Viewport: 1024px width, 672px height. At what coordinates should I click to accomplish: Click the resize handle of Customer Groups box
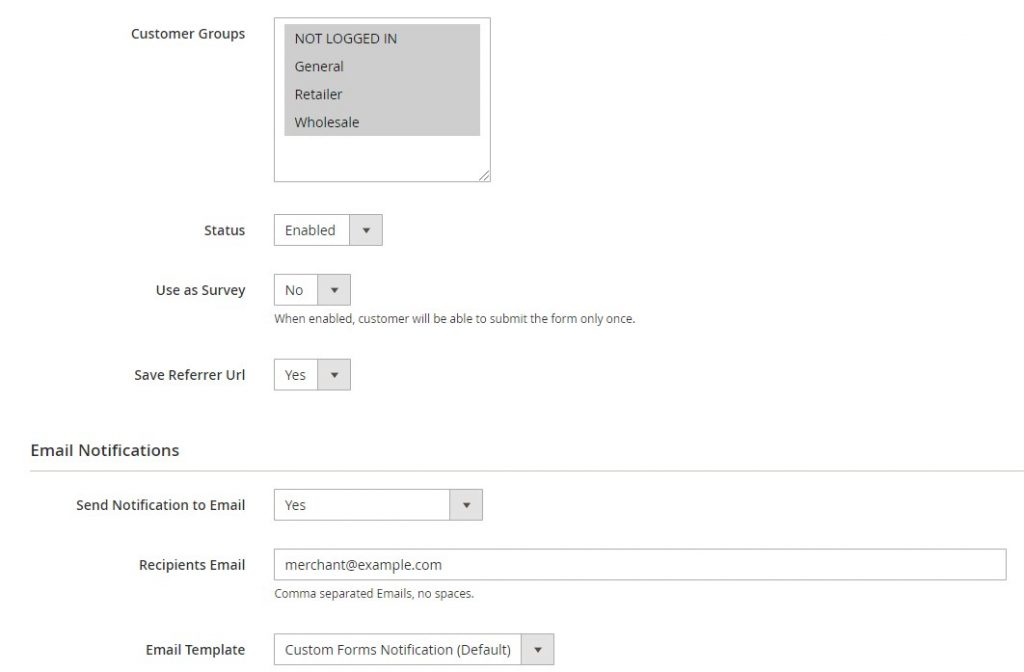tap(485, 176)
